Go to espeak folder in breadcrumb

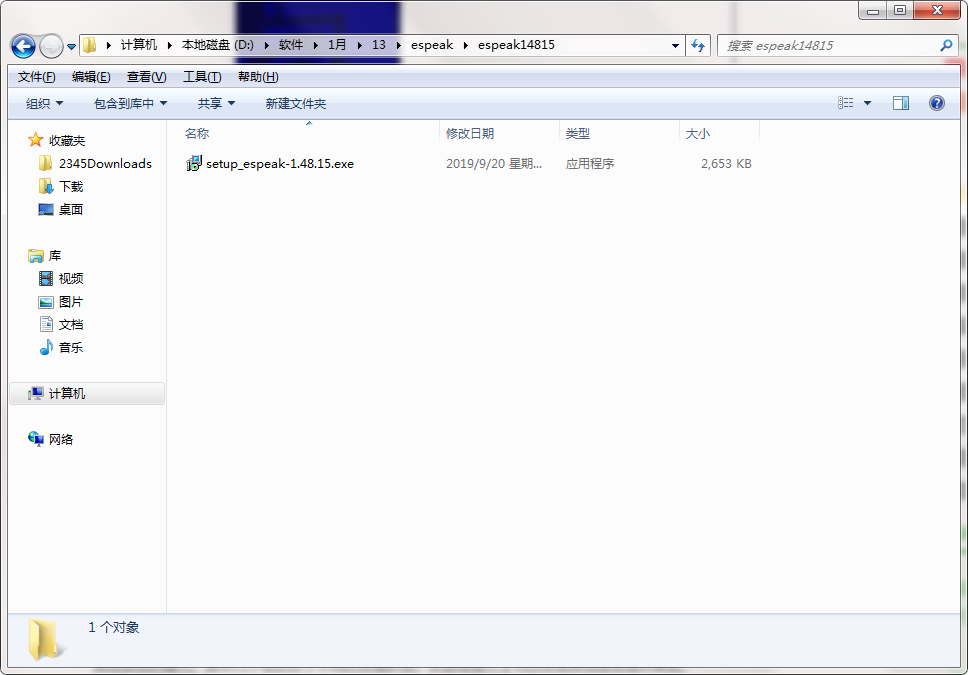(x=432, y=45)
